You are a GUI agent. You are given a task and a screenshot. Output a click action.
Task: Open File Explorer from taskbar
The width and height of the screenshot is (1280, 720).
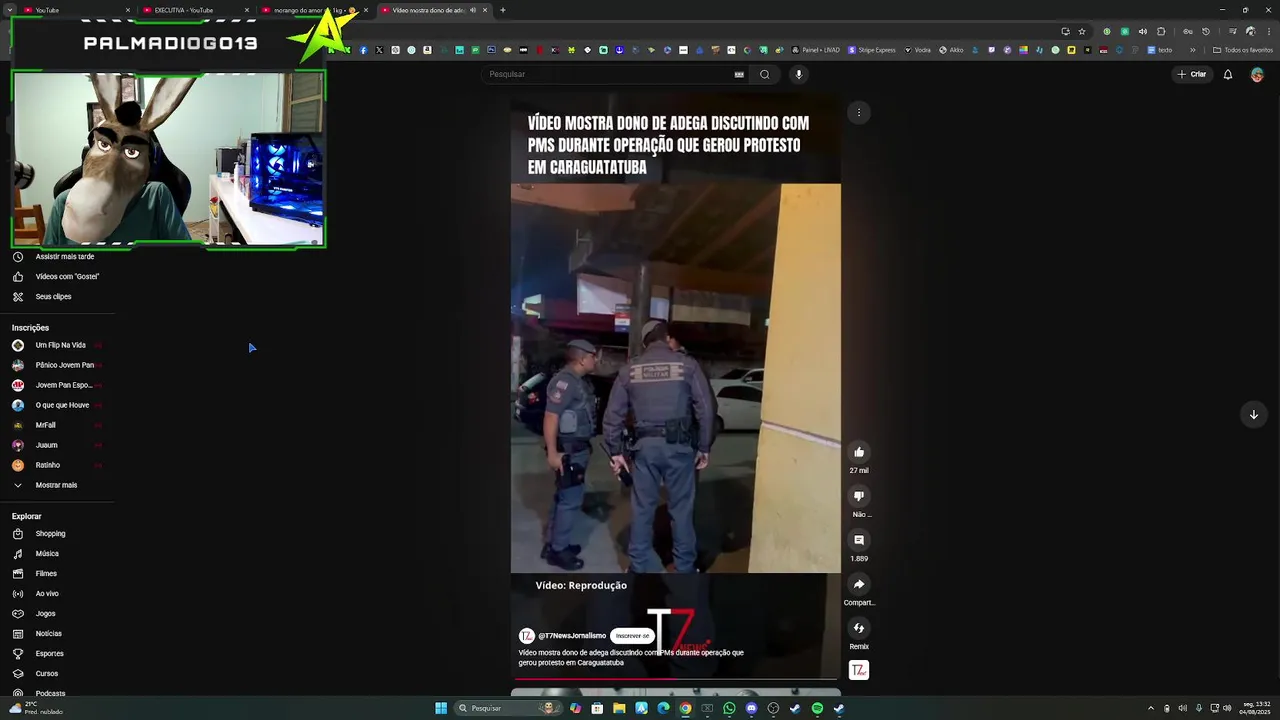pos(619,708)
